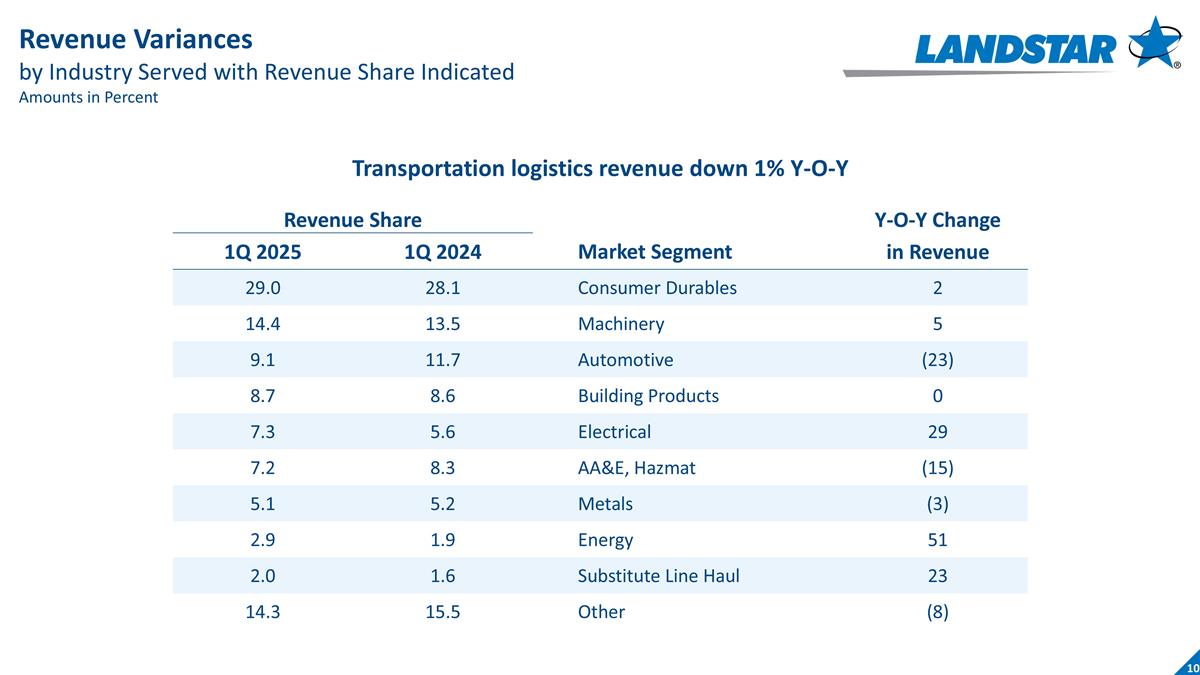Click the Machinery segment label

point(621,324)
